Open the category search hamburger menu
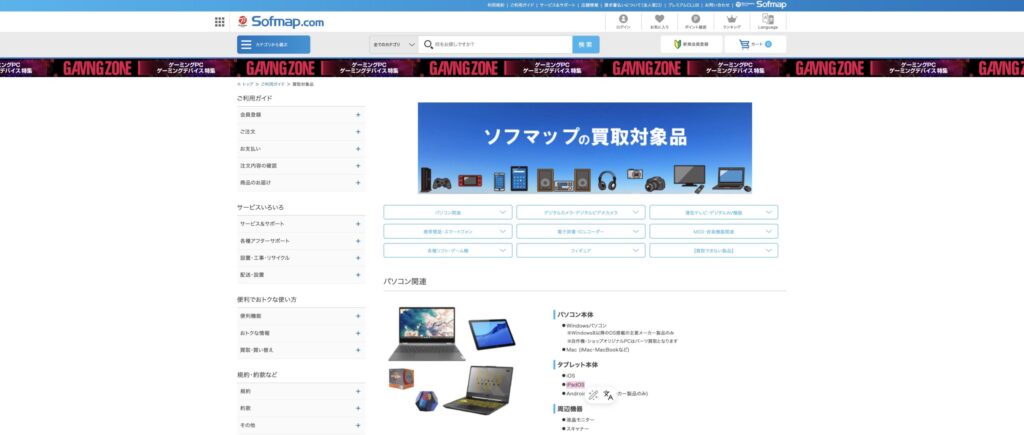The image size is (1024, 435). [273, 45]
